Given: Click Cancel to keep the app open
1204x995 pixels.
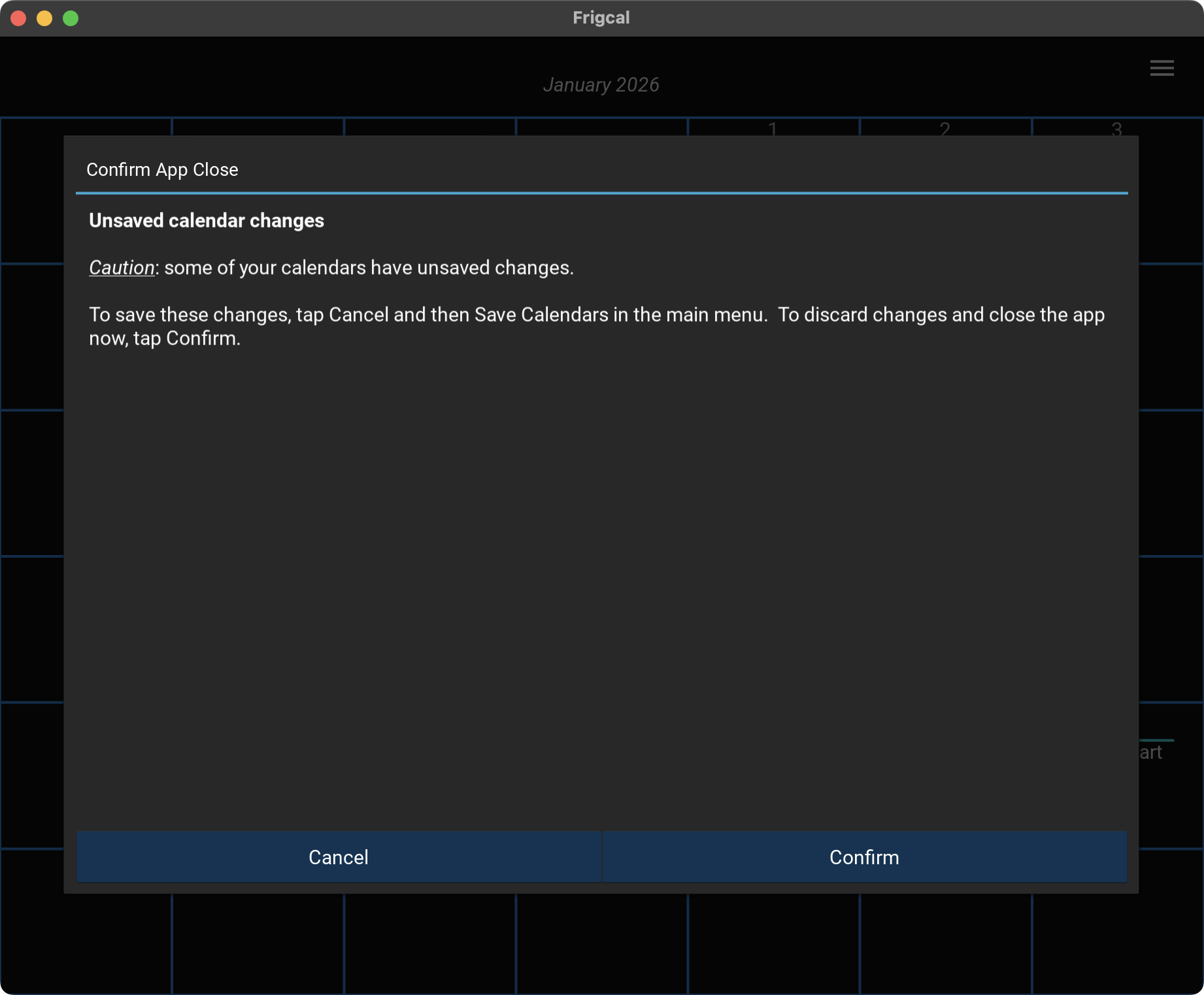Looking at the screenshot, I should point(339,856).
